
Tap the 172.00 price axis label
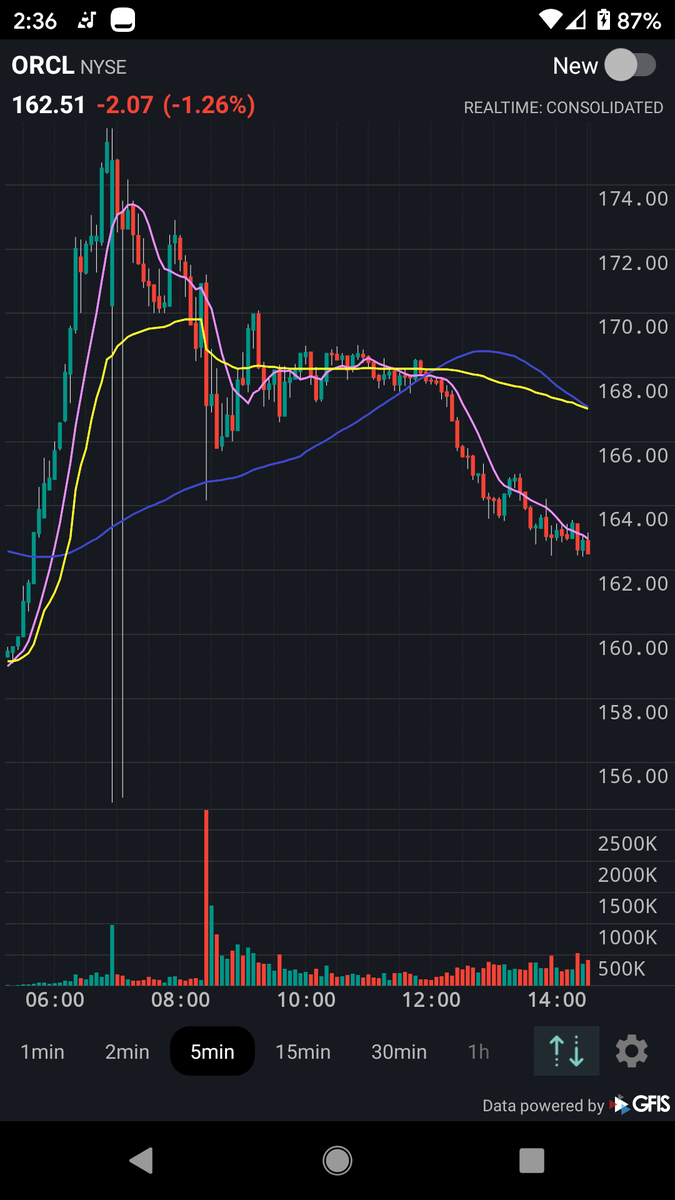tap(633, 263)
